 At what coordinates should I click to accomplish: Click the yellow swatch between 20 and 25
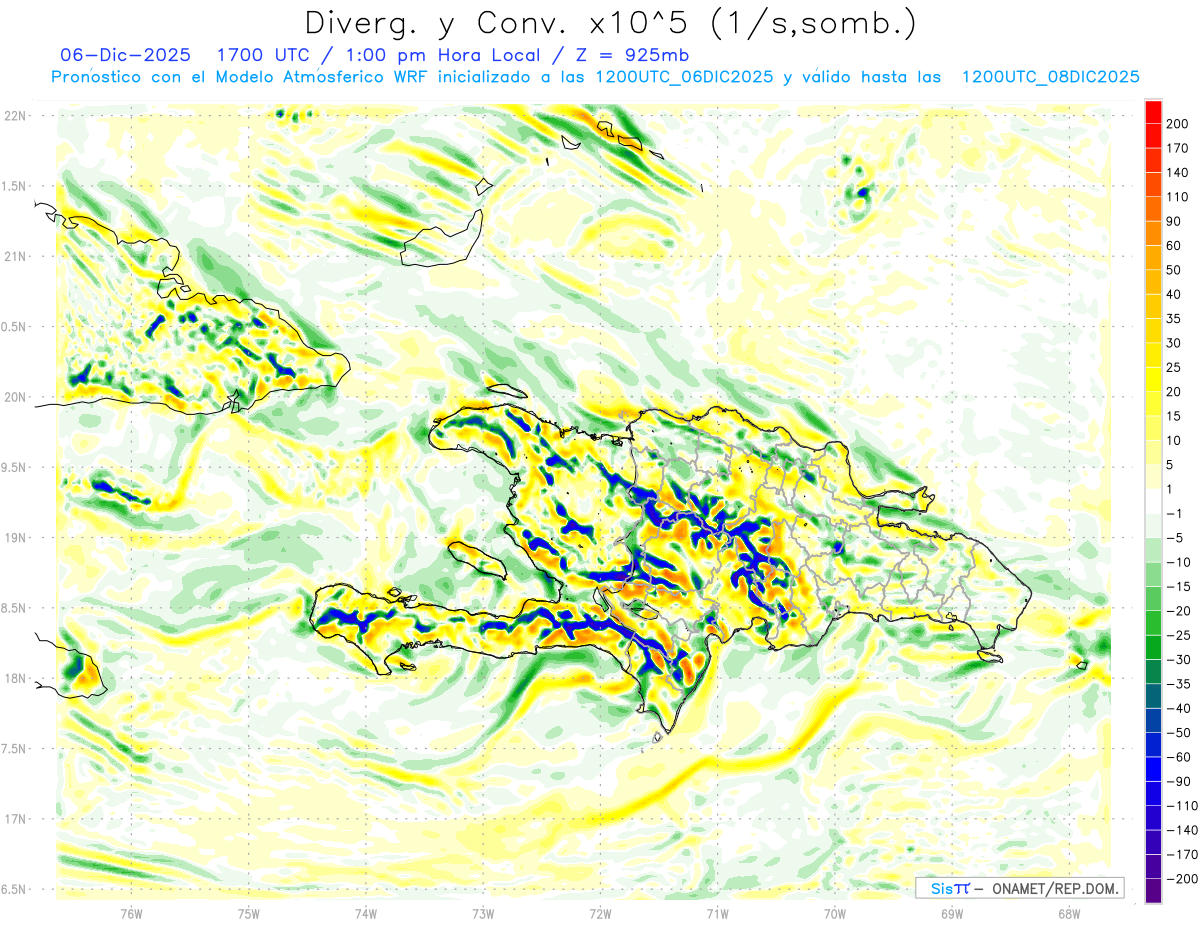[1153, 379]
